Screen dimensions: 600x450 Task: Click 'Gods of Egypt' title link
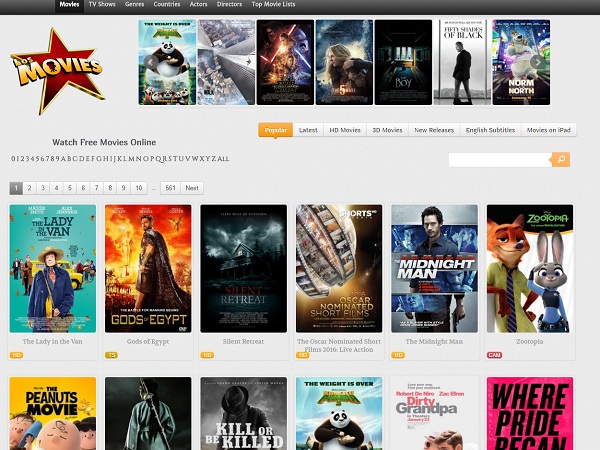point(148,341)
